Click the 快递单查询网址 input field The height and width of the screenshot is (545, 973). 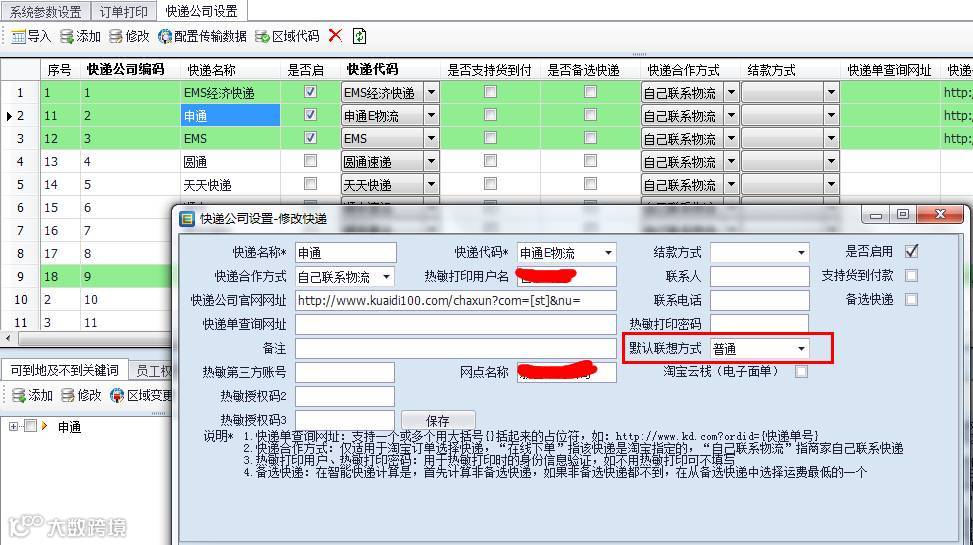click(x=455, y=324)
